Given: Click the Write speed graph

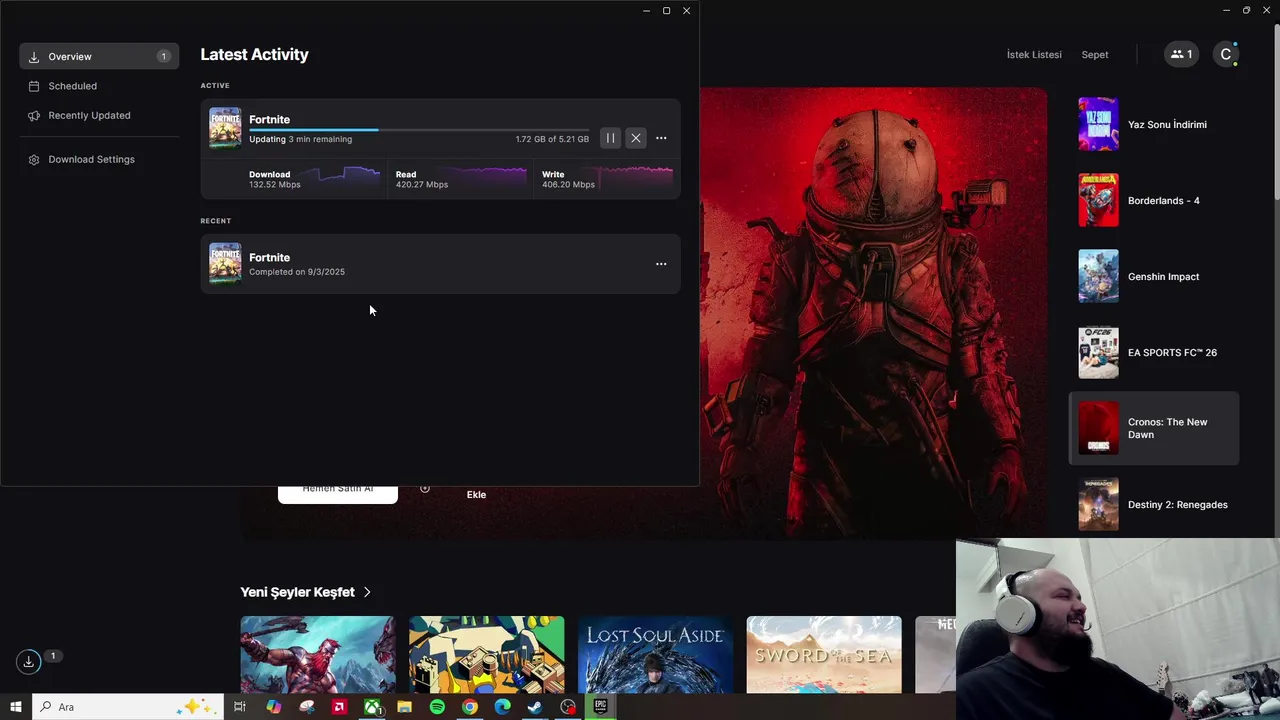Looking at the screenshot, I should pyautogui.click(x=636, y=177).
